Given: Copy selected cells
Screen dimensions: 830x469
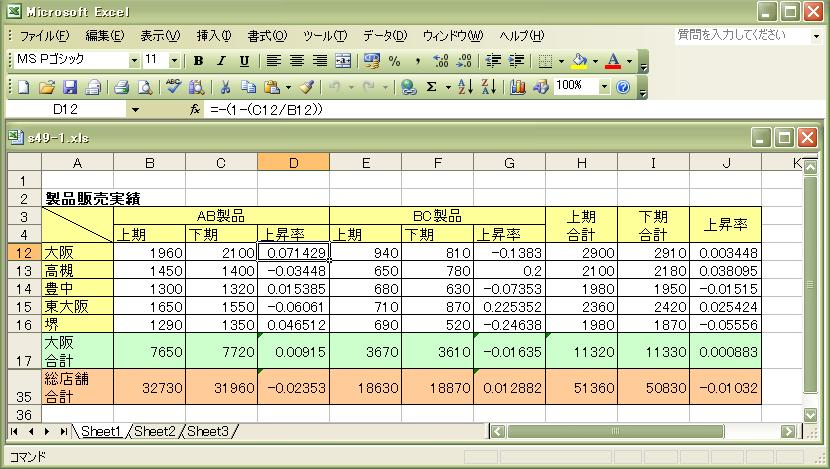Looking at the screenshot, I should 248,87.
